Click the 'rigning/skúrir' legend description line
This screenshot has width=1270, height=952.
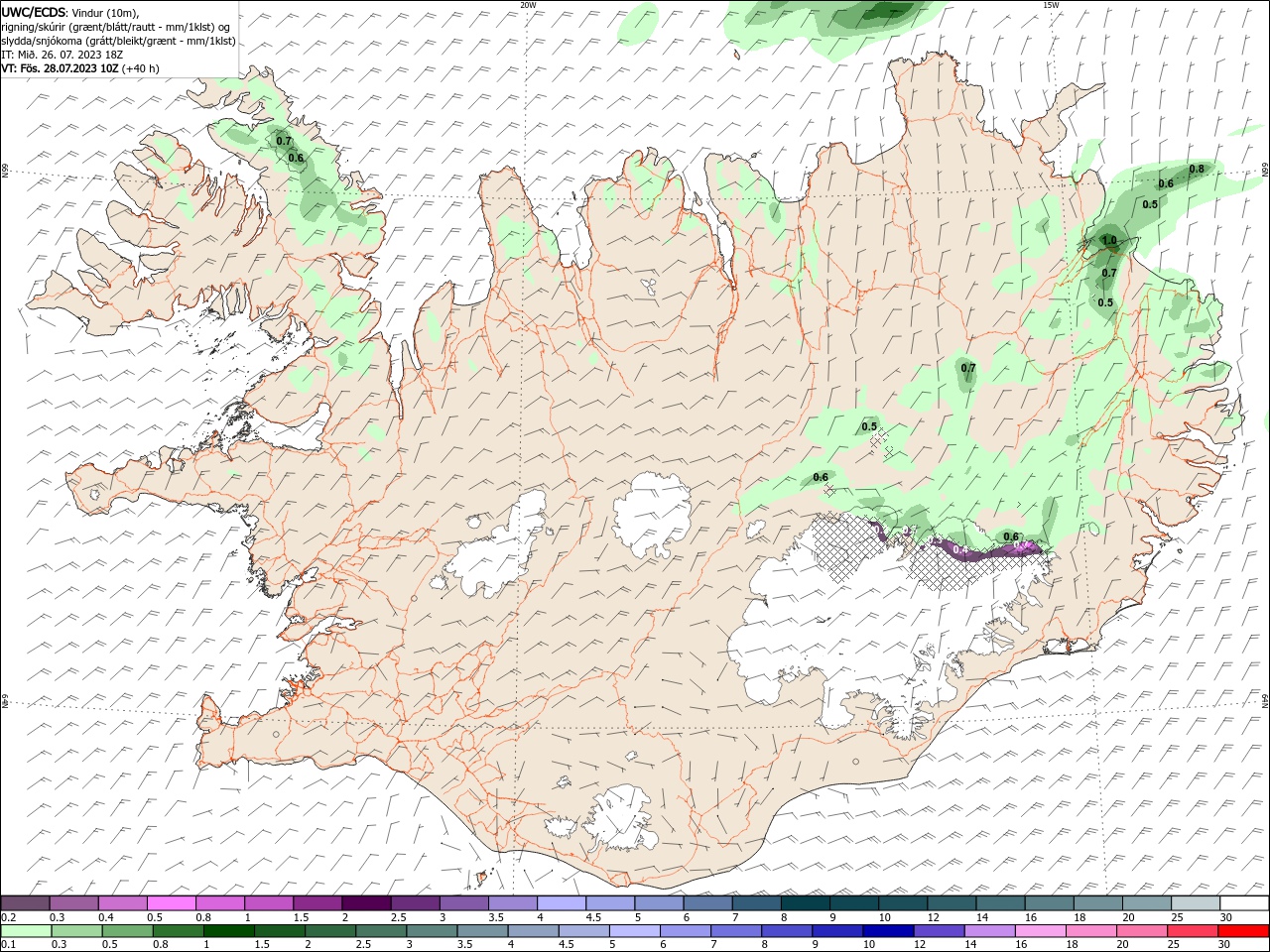point(116,27)
